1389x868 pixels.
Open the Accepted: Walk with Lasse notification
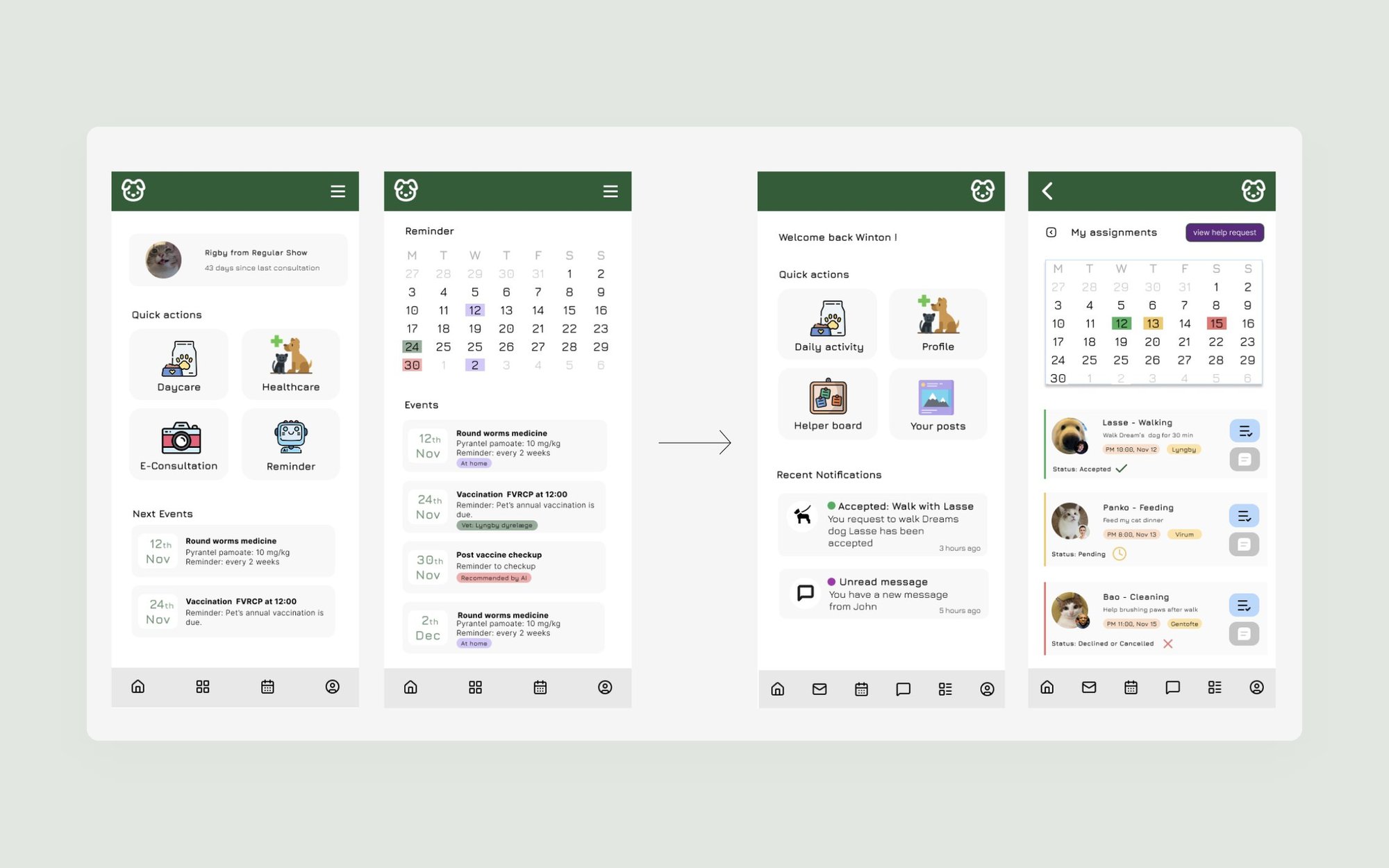882,525
